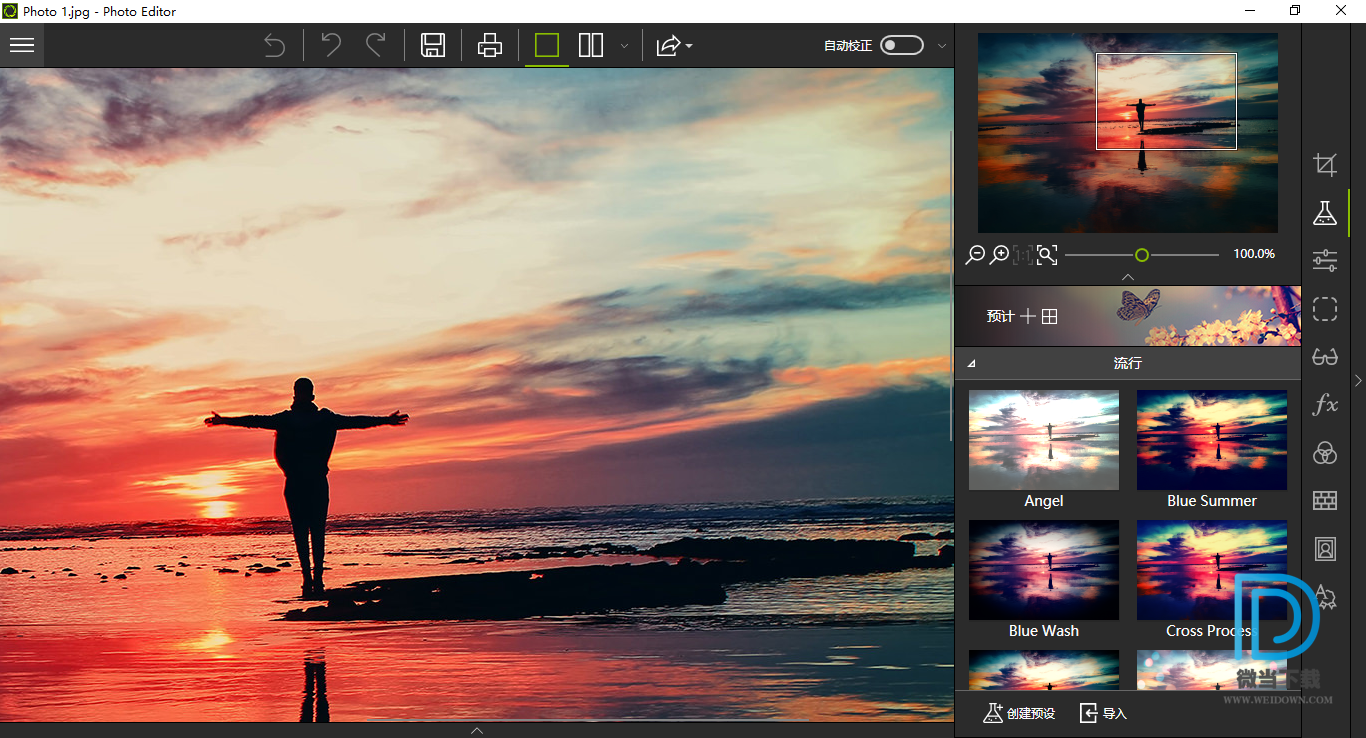The width and height of the screenshot is (1366, 738).
Task: Click the 导入 import button
Action: (x=1103, y=713)
